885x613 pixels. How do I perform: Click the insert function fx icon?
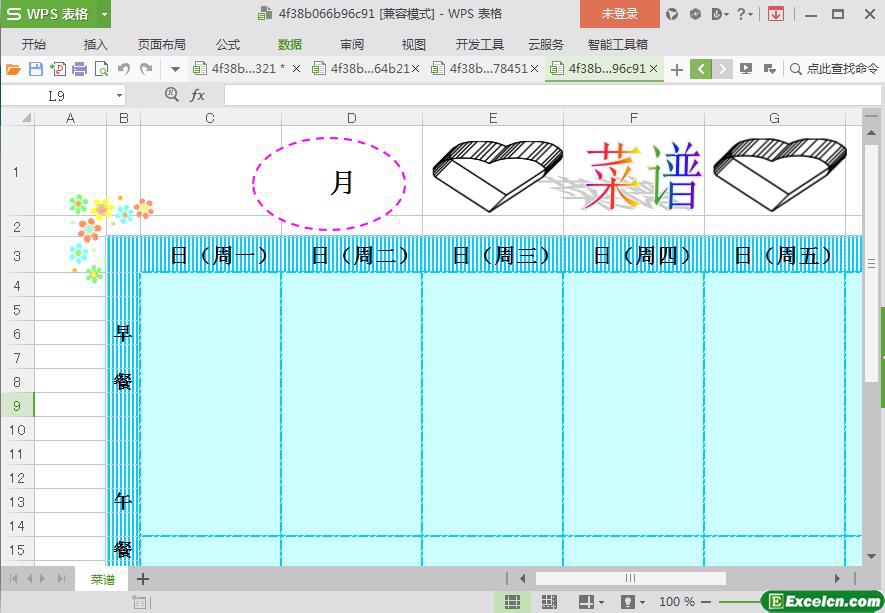click(197, 95)
